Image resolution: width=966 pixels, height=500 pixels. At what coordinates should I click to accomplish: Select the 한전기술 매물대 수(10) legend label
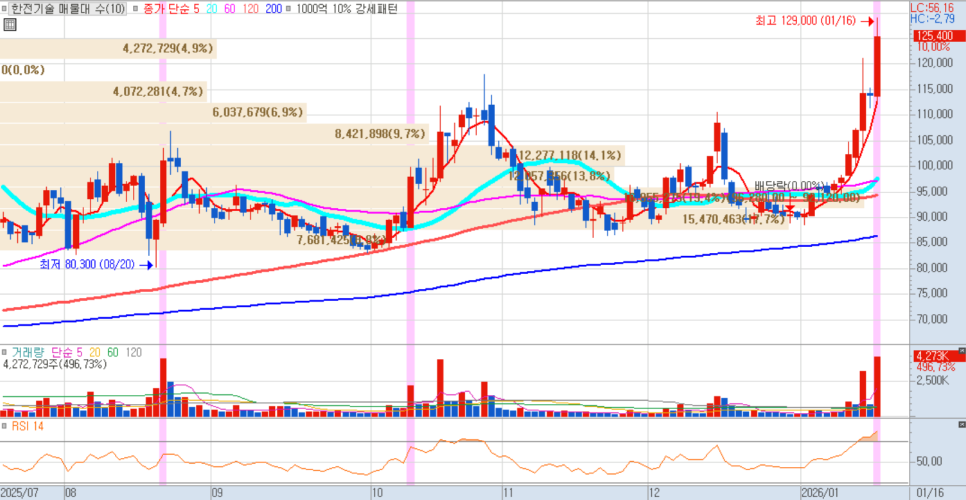click(68, 9)
